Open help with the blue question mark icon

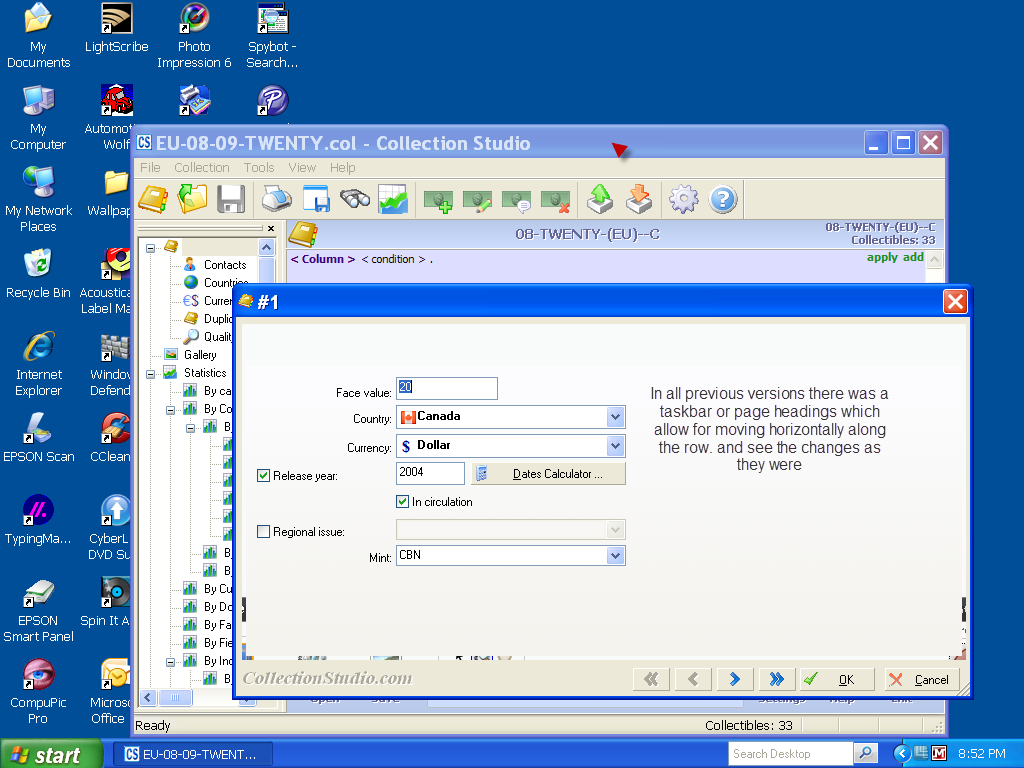click(723, 199)
